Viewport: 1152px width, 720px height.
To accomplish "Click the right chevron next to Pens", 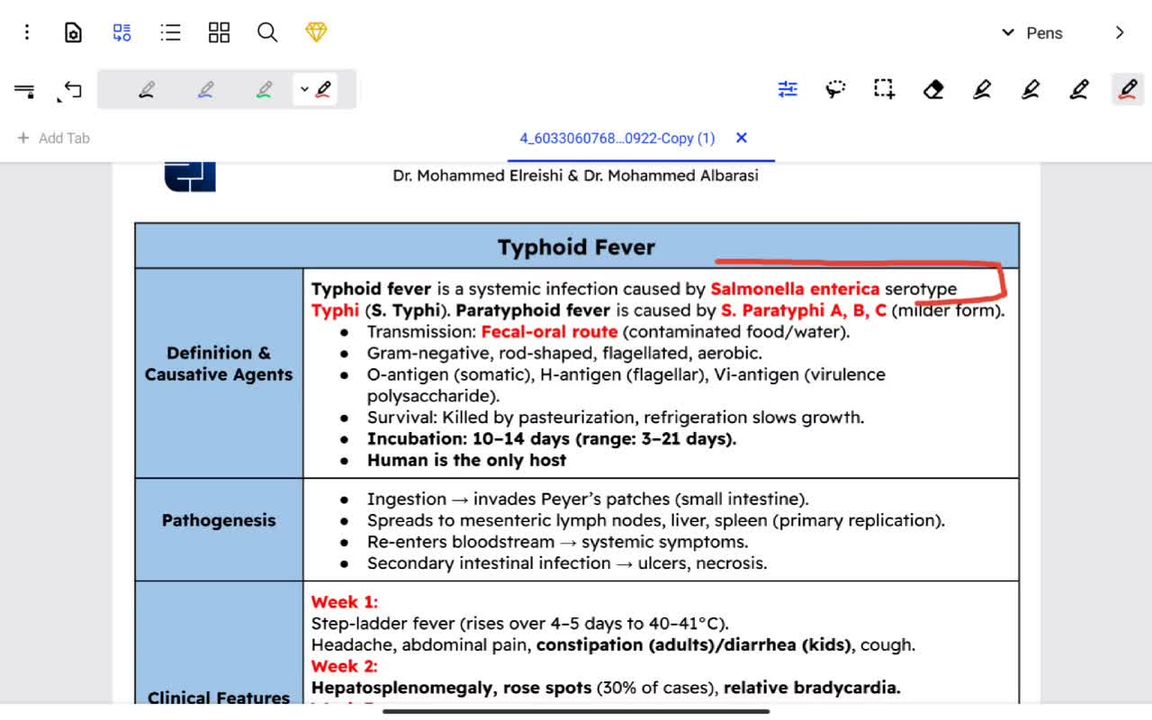I will (1119, 33).
